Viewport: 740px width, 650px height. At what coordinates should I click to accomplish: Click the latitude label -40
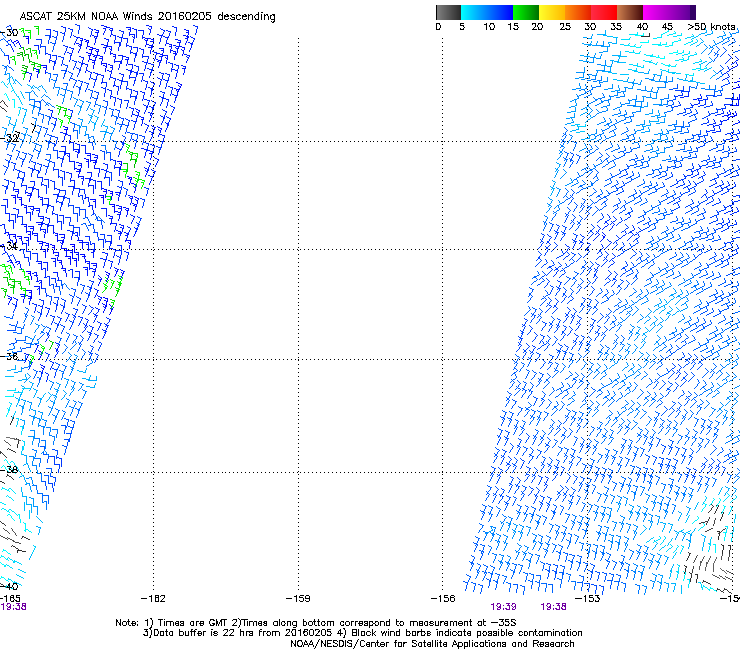pos(9,586)
